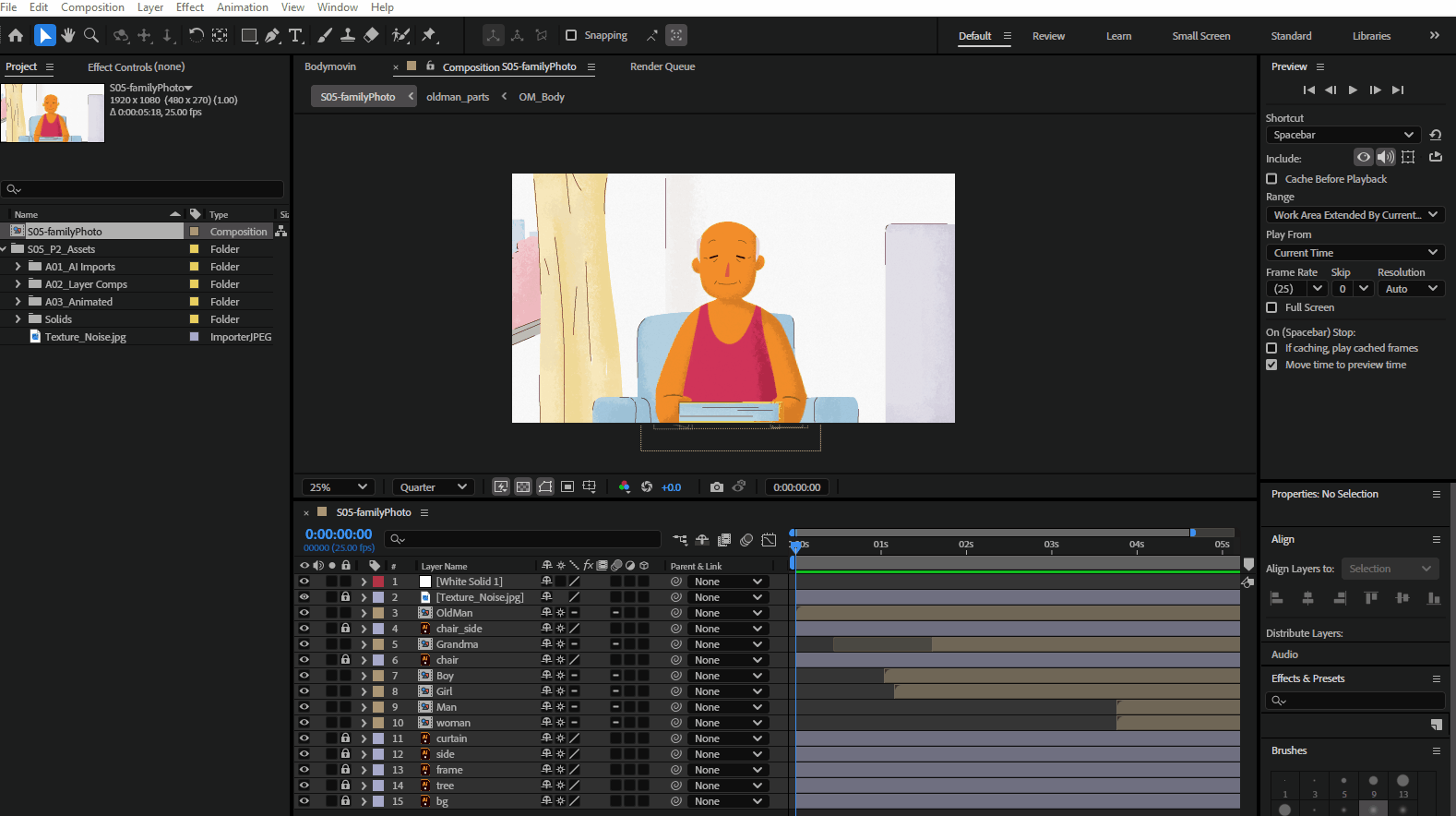Reset exposure icon in viewer
The width and height of the screenshot is (1456, 816).
click(x=647, y=486)
